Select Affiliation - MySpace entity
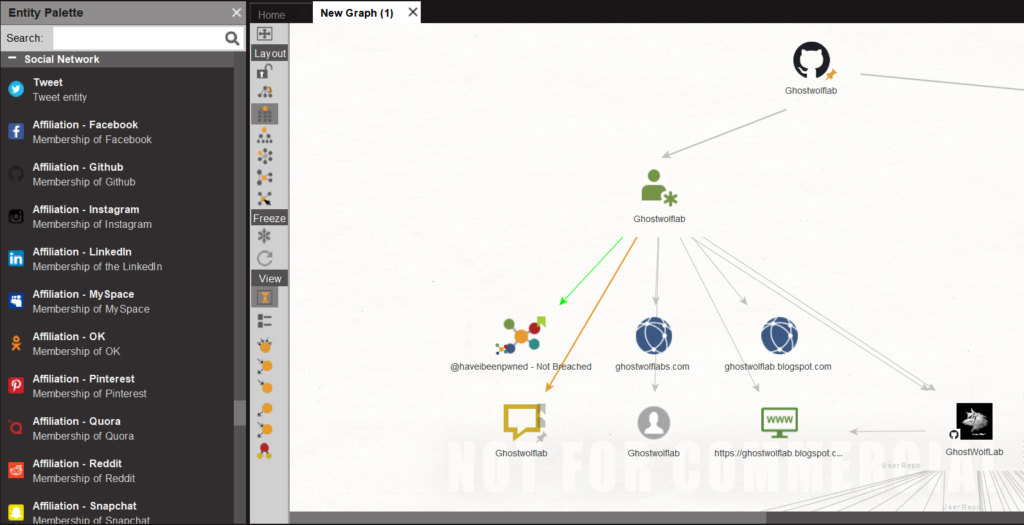This screenshot has width=1024, height=525. pyautogui.click(x=118, y=302)
